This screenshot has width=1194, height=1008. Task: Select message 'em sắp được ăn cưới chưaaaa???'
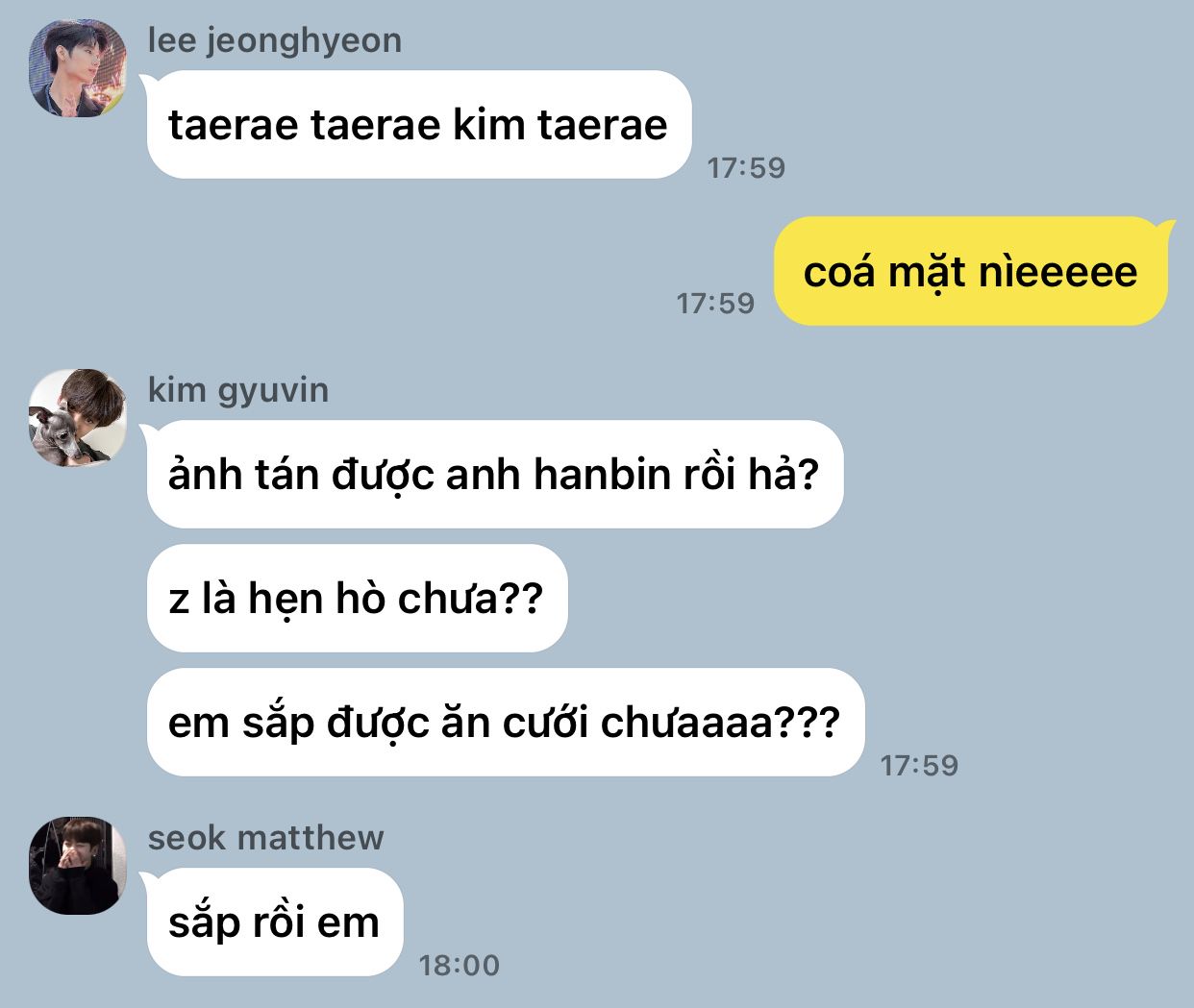(x=506, y=722)
